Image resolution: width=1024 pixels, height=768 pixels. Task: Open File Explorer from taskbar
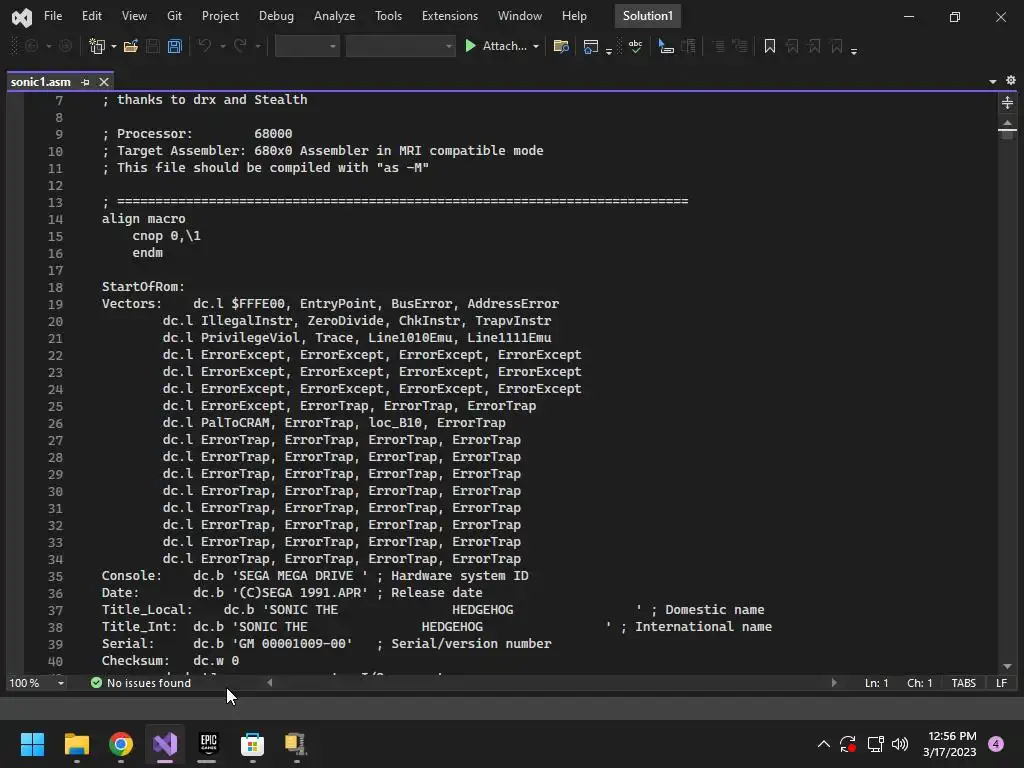click(x=77, y=744)
